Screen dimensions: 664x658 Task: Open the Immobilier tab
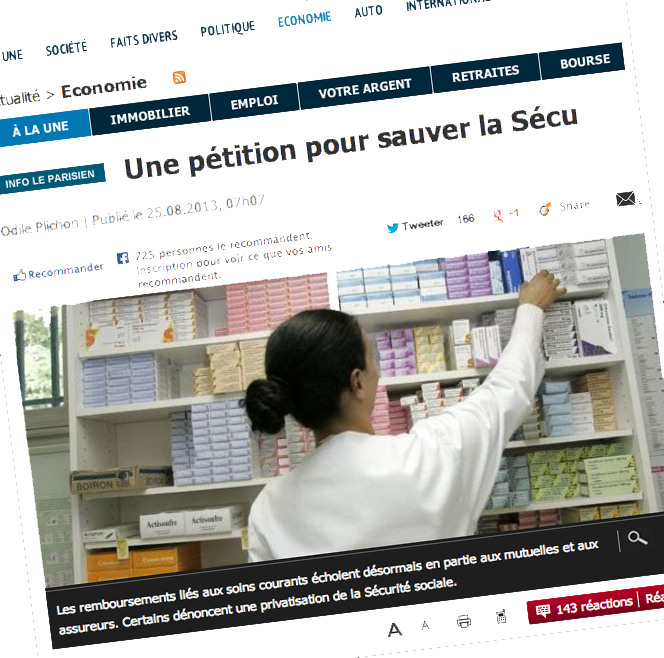tap(150, 115)
